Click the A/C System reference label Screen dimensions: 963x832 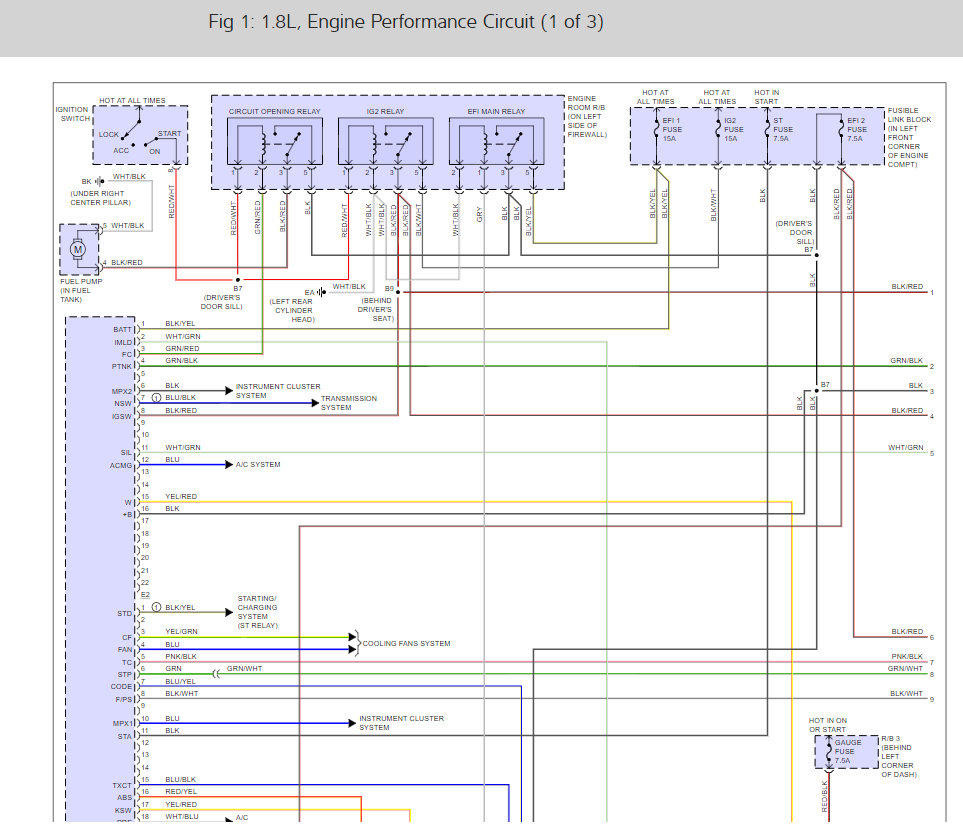(x=258, y=465)
